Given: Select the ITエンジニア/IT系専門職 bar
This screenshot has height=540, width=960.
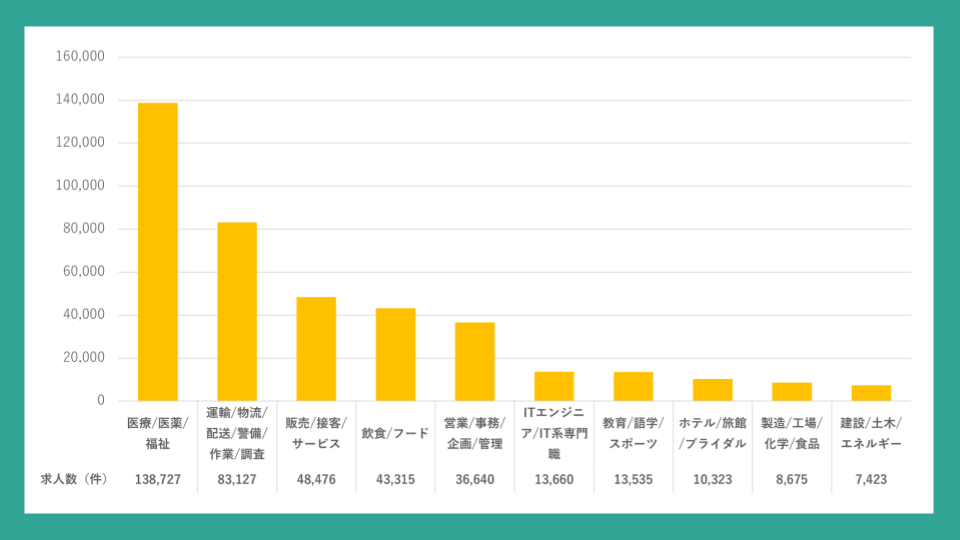Looking at the screenshot, I should [554, 386].
